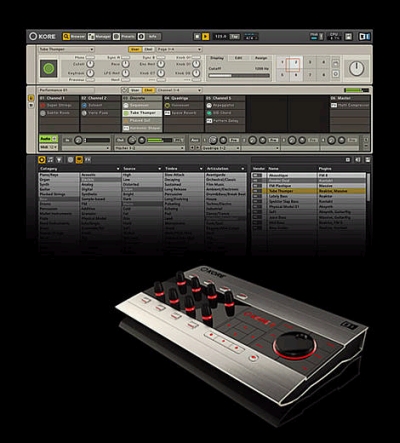400x443 pixels.
Task: Open the Page 1-4 dropdown
Action: click(179, 49)
